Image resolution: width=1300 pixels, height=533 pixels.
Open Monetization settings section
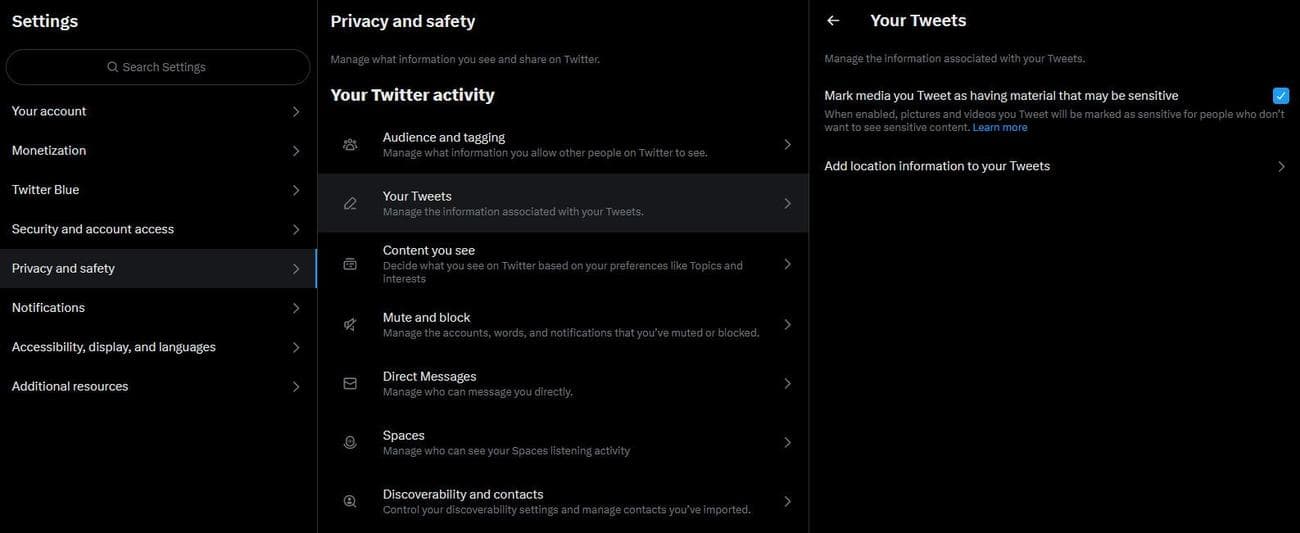[49, 151]
